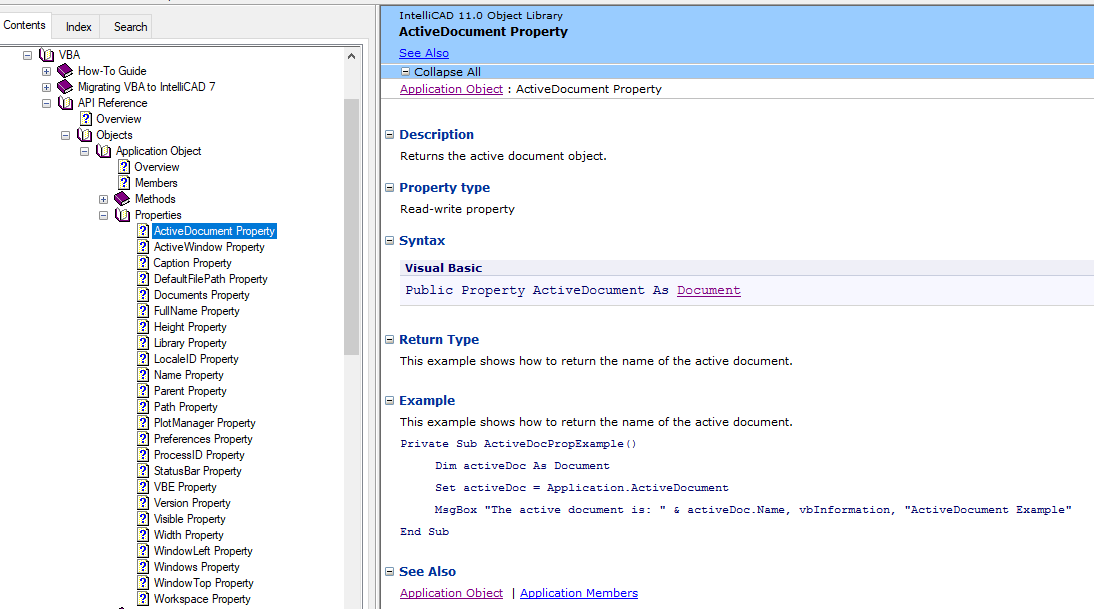Click the PlotManager Property topic icon
Image resolution: width=1094 pixels, height=609 pixels.
[143, 423]
